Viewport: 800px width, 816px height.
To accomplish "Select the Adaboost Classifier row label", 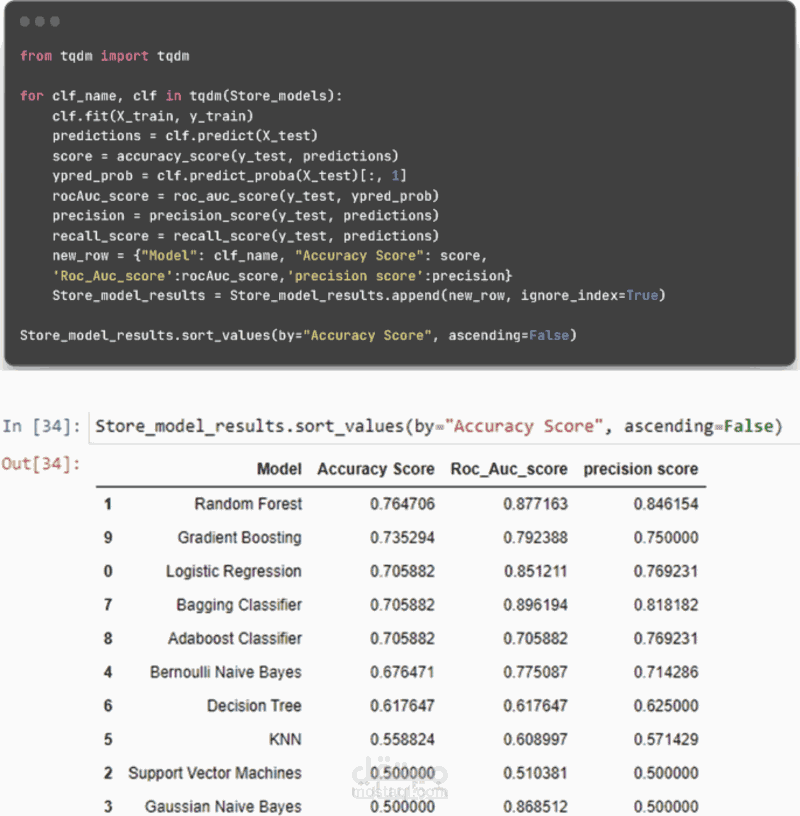I will click(x=235, y=638).
